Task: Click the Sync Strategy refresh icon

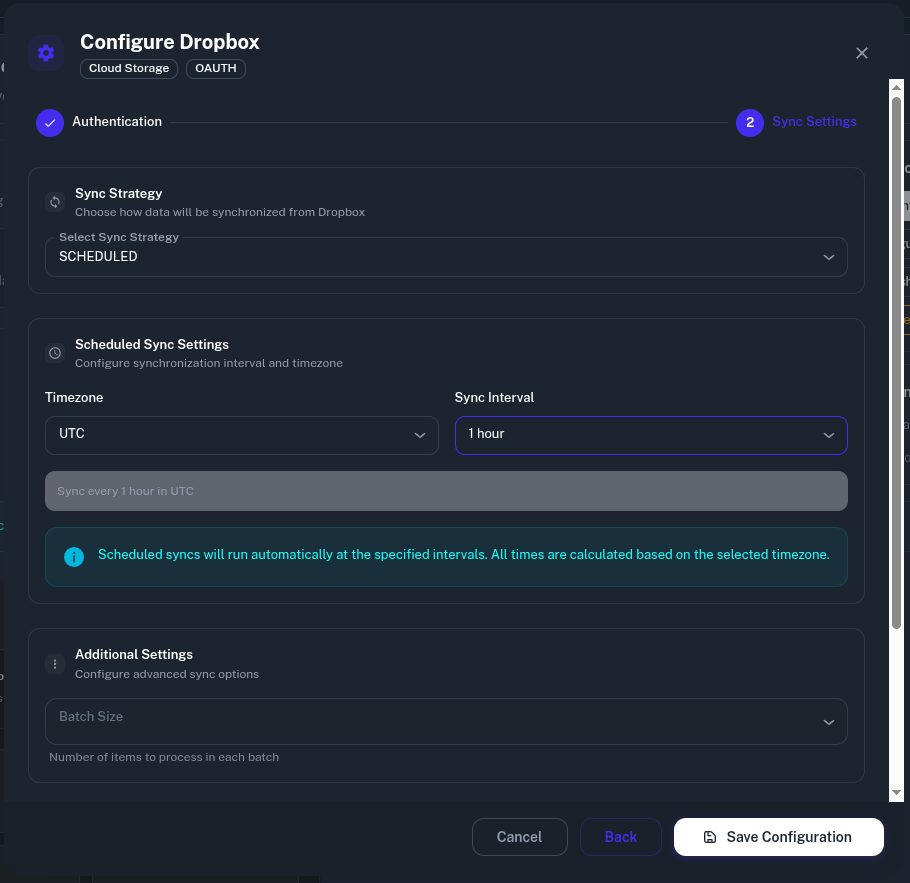Action: 55,202
